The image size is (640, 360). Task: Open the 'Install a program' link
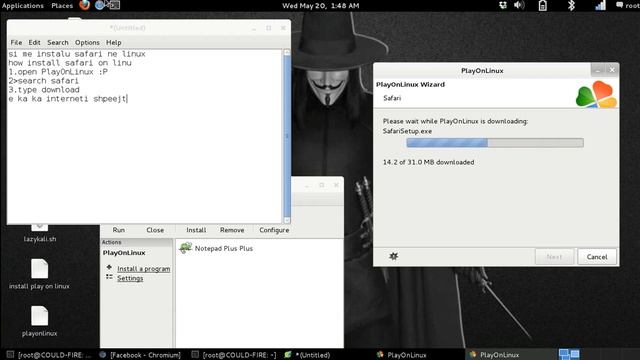pyautogui.click(x=144, y=269)
